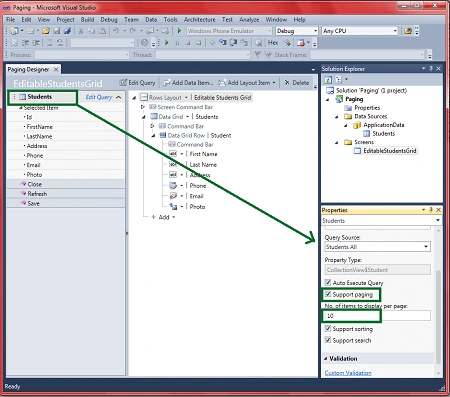Screen dimensions: 450x397
Task: Click the Continue play icon in the debug toolbar row
Action: point(167,43)
